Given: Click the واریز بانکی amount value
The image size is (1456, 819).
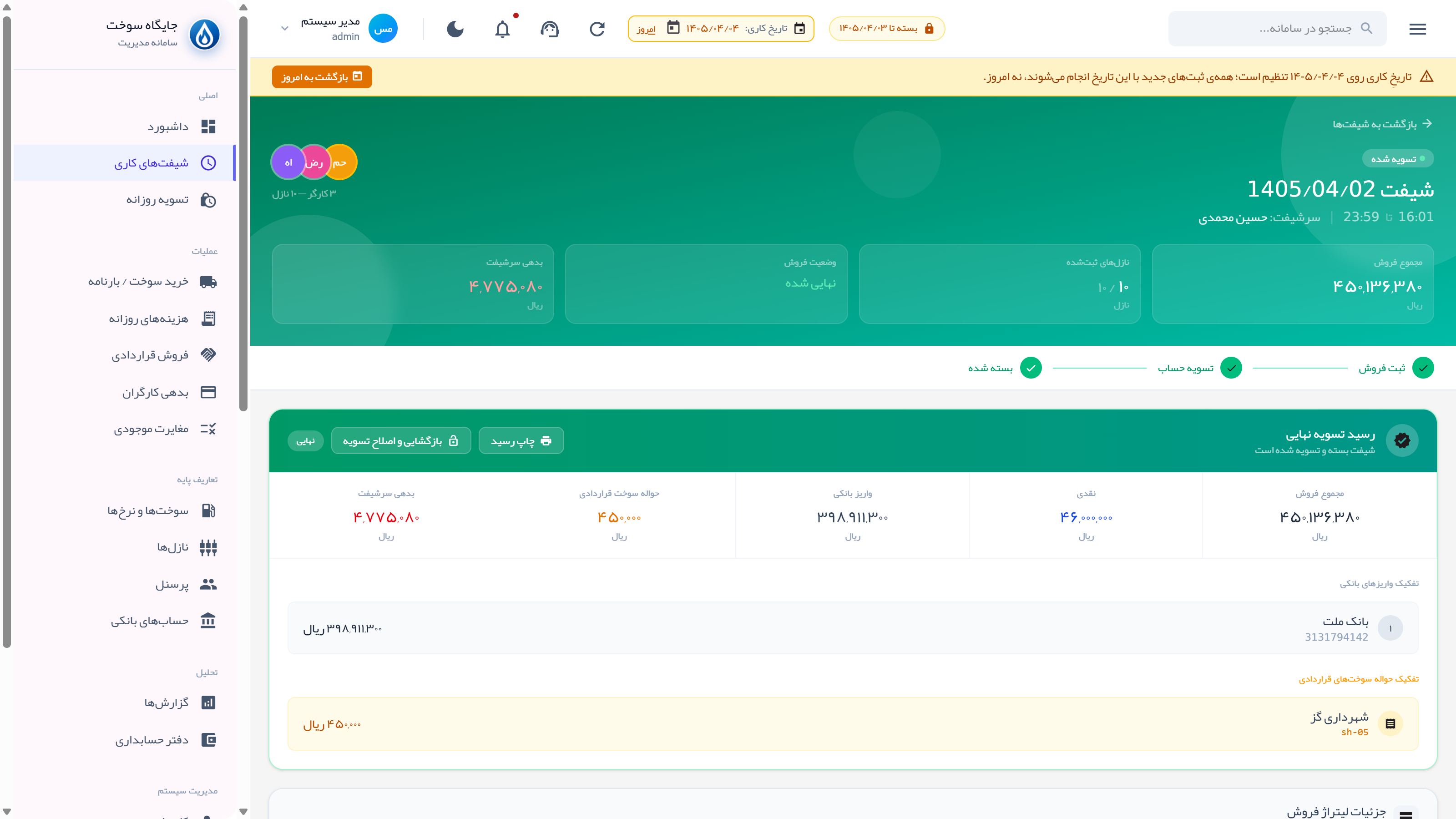Looking at the screenshot, I should pos(852,517).
